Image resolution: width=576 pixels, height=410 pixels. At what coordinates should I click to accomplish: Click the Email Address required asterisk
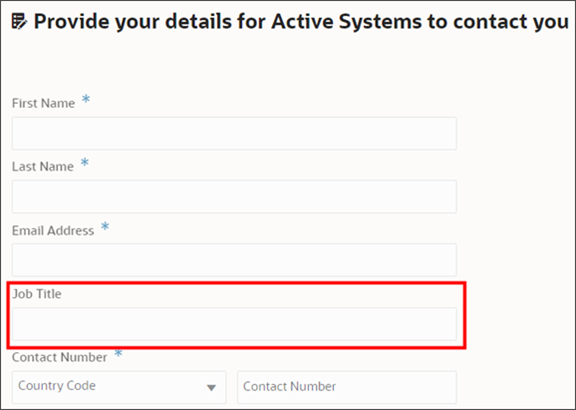click(105, 226)
